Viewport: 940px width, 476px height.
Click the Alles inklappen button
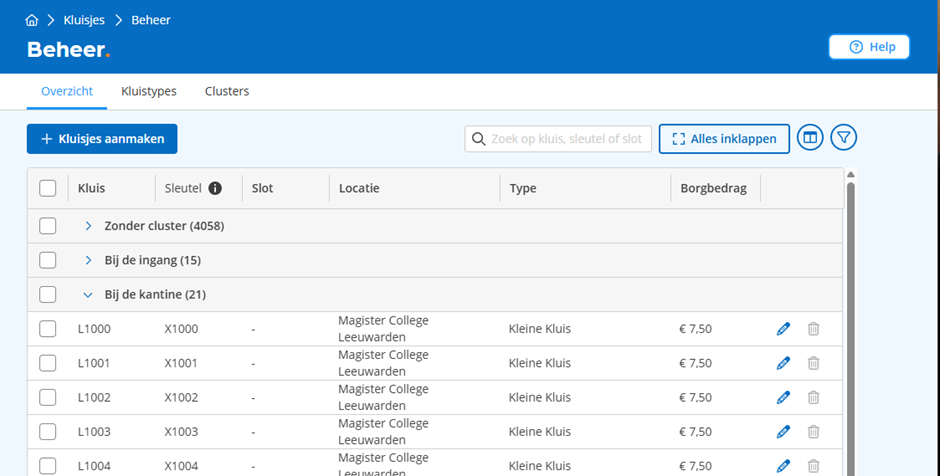pyautogui.click(x=724, y=139)
